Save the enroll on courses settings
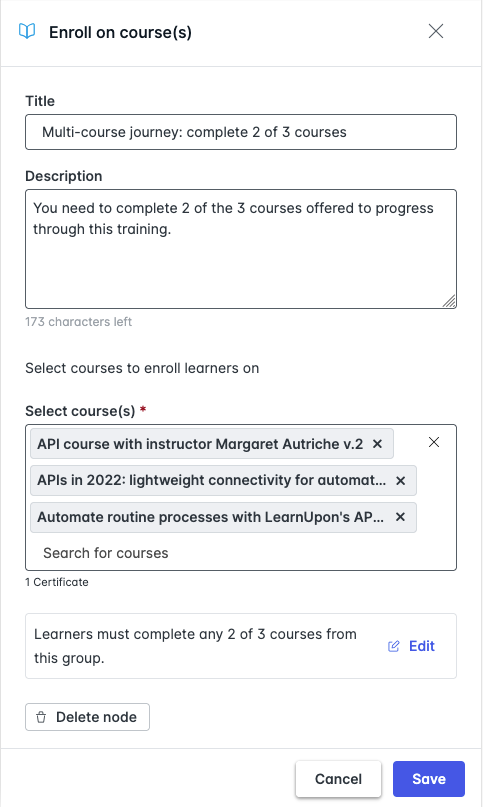Viewport: 483px width, 807px height. click(429, 779)
